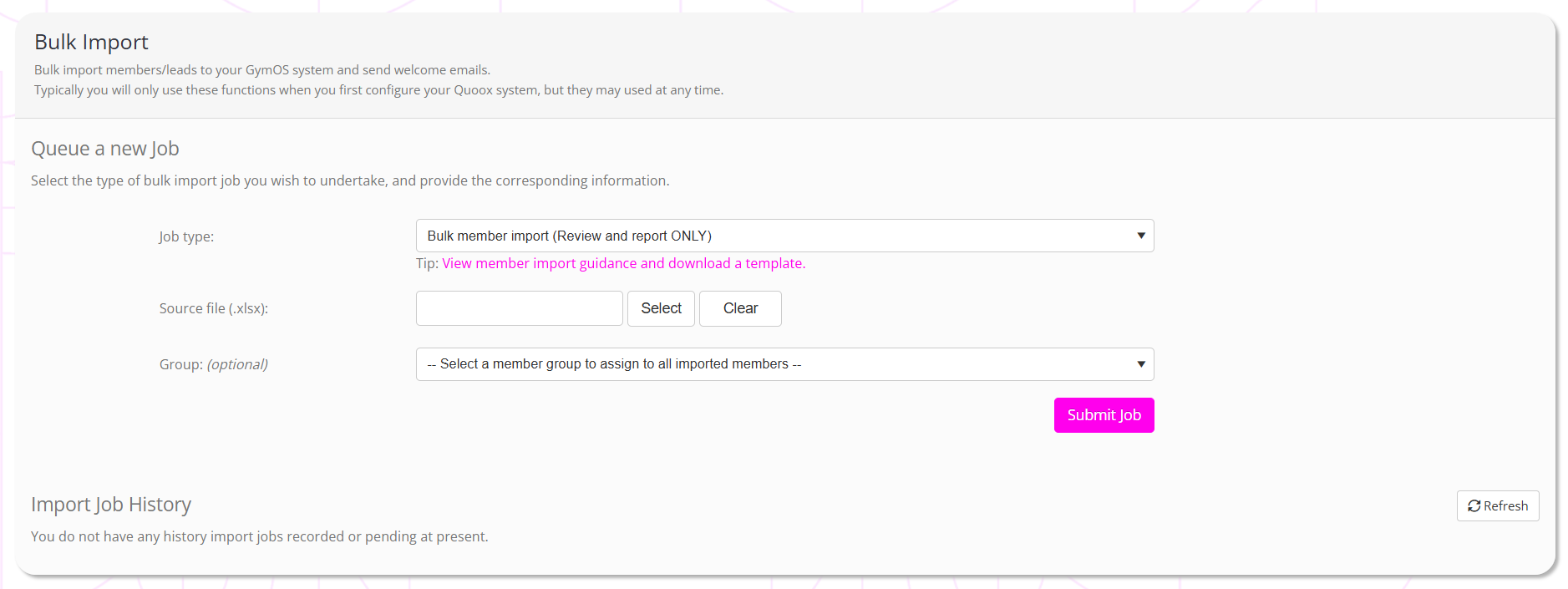Click the Bulk Import page heading
The width and height of the screenshot is (1568, 589).
pos(91,42)
